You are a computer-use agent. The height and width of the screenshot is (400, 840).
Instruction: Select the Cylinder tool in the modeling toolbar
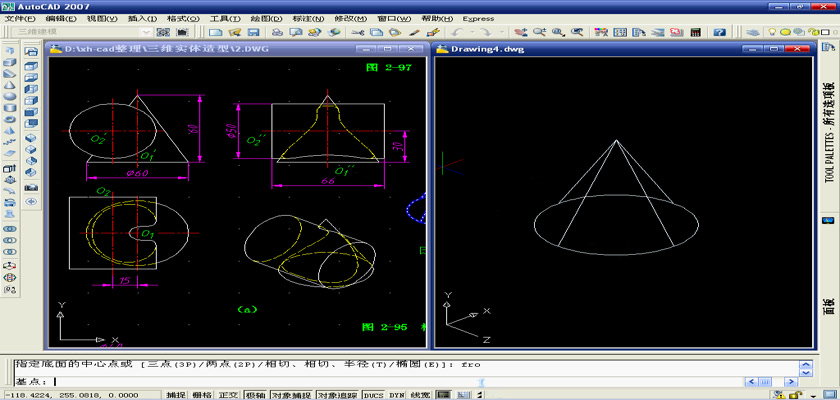click(10, 108)
